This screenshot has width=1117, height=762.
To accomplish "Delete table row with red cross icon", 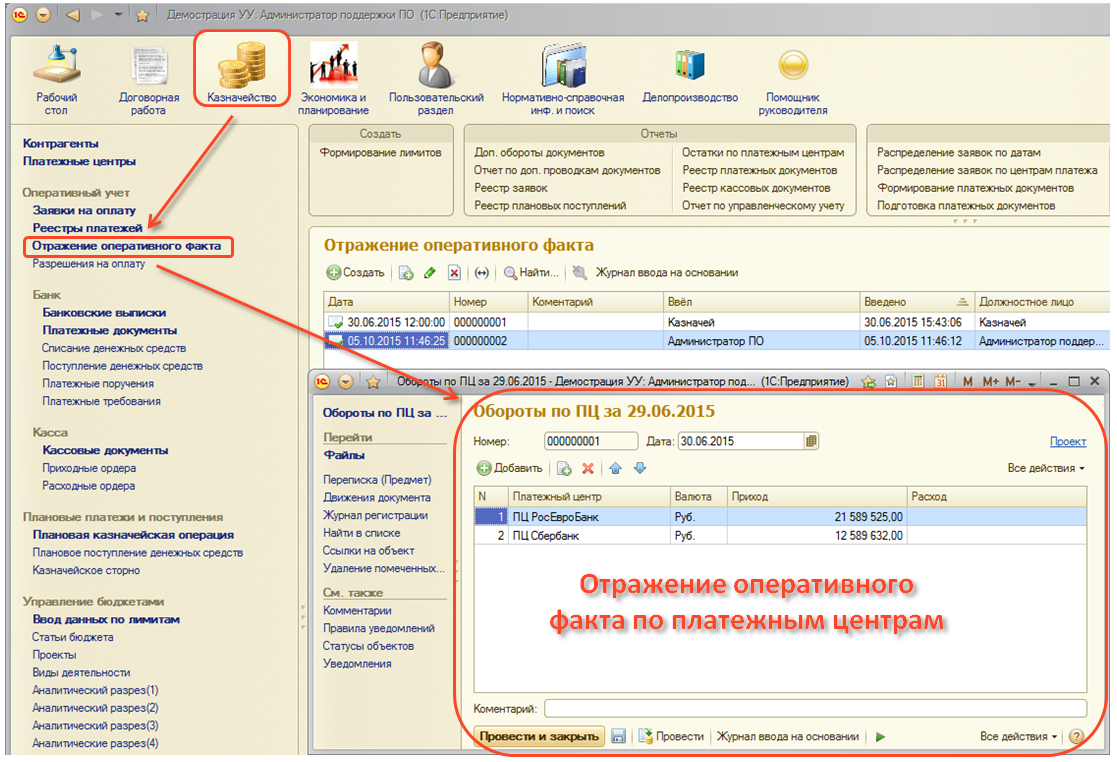I will click(x=588, y=468).
